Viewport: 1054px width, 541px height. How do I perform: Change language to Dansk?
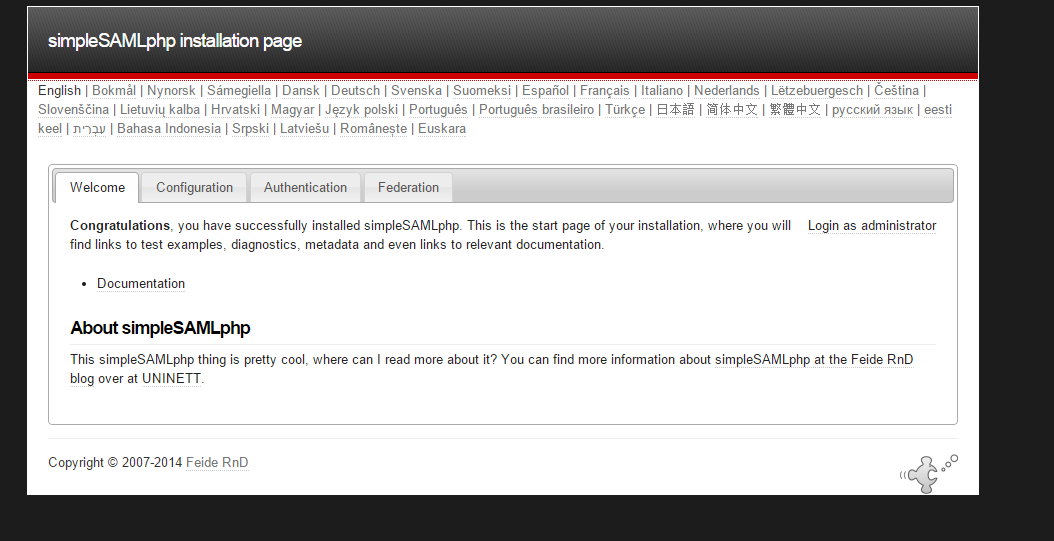click(300, 91)
